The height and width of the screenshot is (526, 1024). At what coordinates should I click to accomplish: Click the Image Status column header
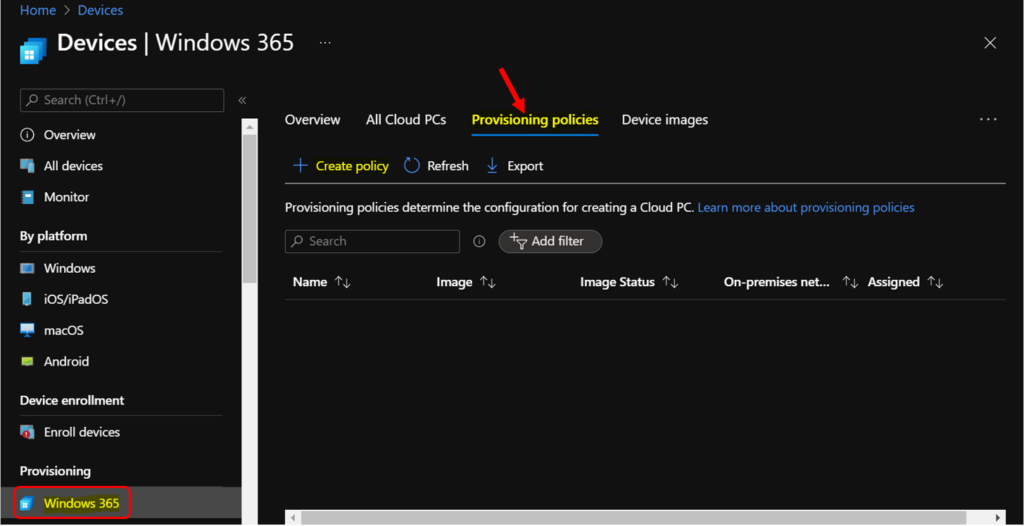(x=617, y=282)
